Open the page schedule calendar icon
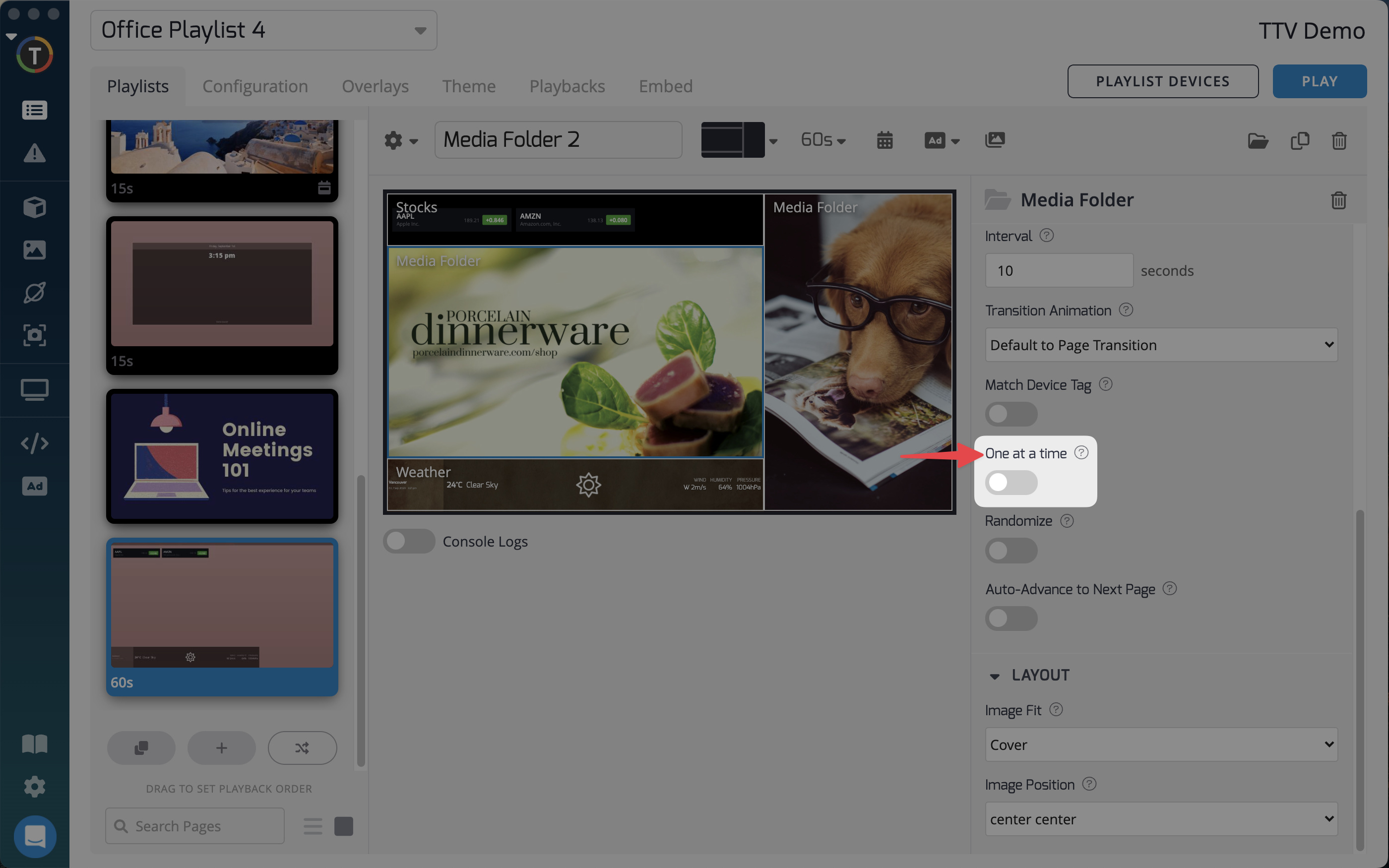 pos(884,140)
